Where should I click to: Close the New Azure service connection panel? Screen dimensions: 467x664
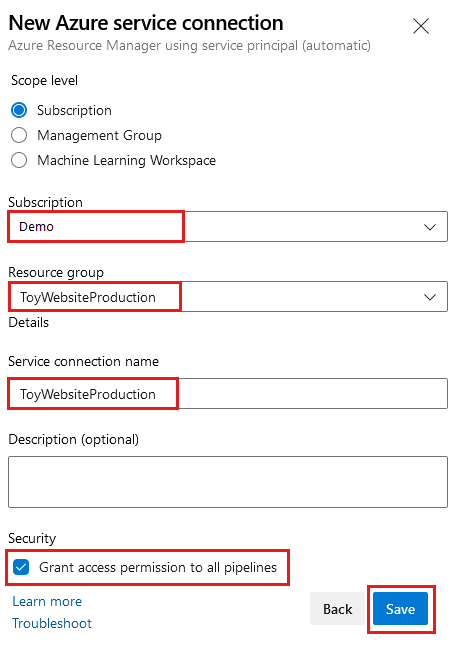[x=421, y=26]
